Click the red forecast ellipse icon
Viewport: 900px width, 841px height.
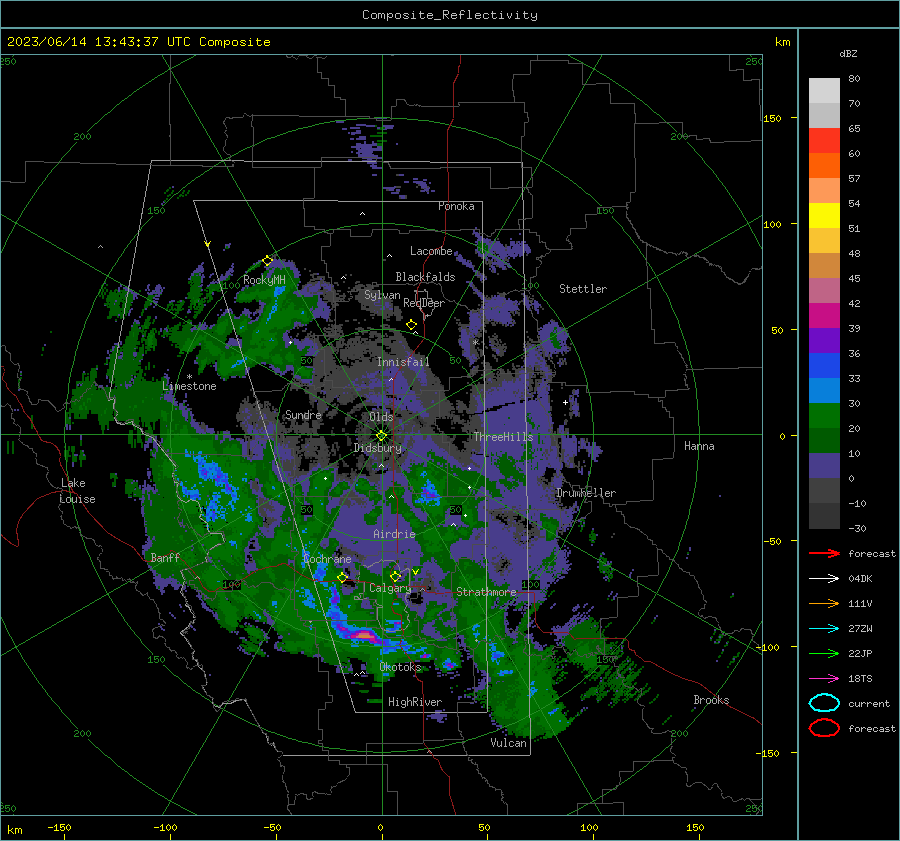[x=824, y=728]
